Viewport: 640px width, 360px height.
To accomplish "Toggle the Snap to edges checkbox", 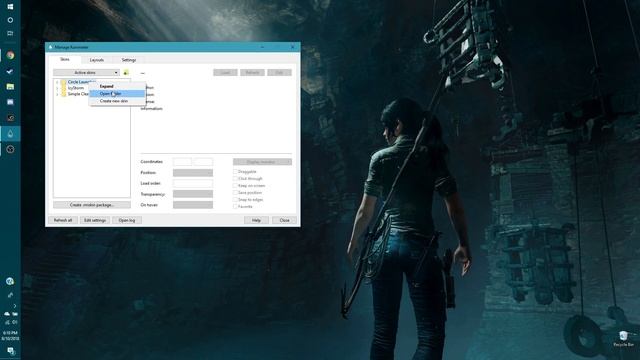I will pyautogui.click(x=235, y=200).
